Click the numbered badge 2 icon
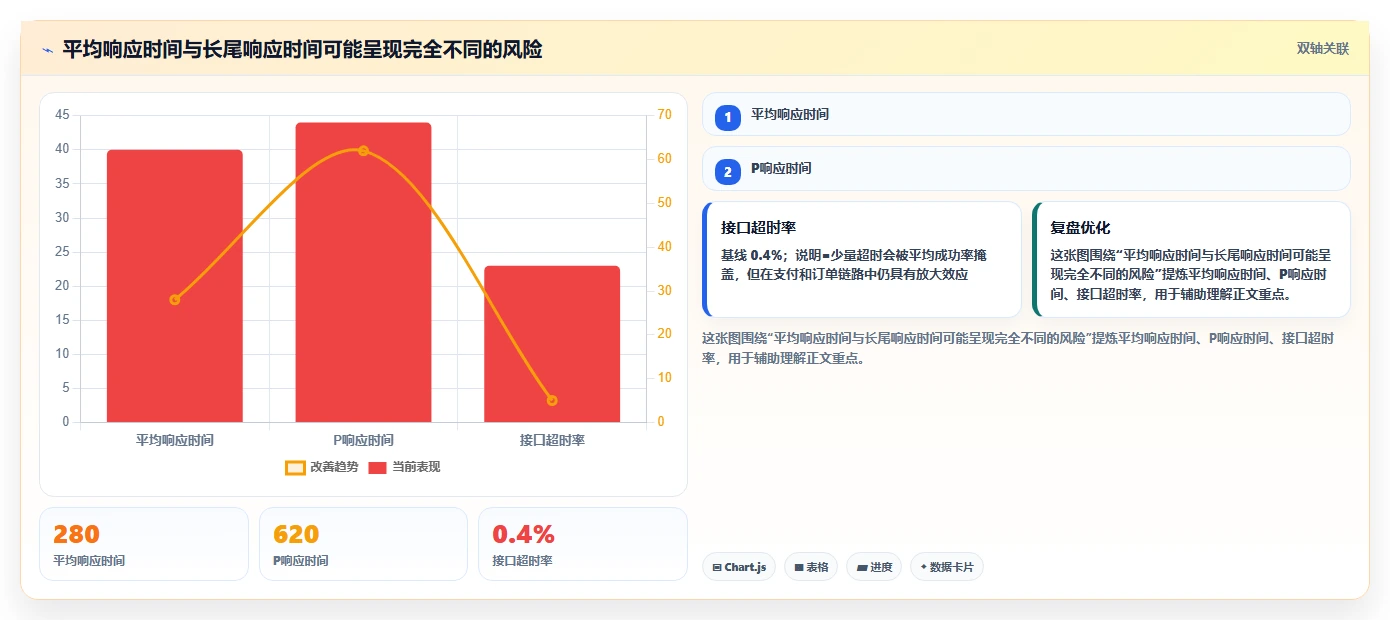The width and height of the screenshot is (1390, 620). click(x=728, y=172)
